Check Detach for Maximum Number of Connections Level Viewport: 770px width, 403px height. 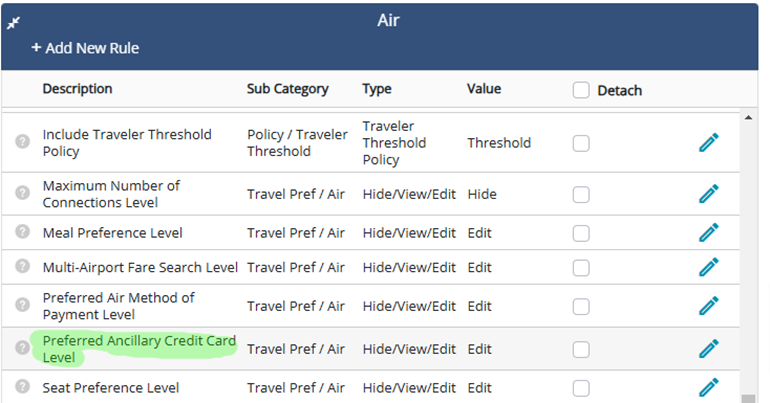581,194
